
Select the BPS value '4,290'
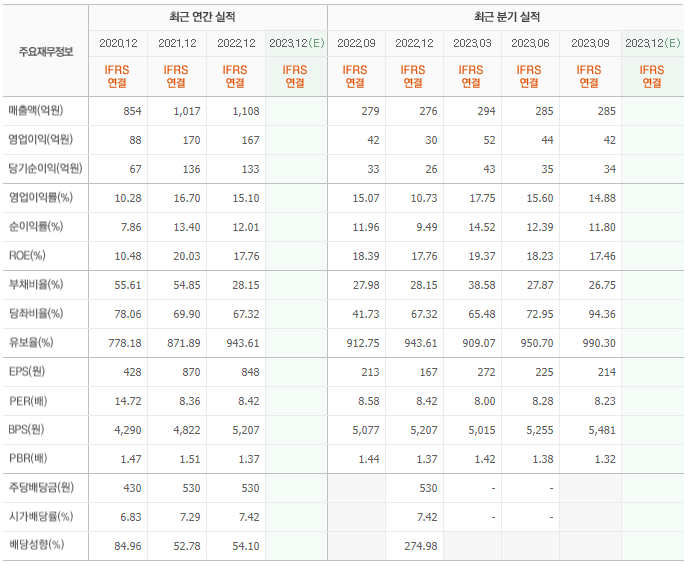pyautogui.click(x=128, y=431)
